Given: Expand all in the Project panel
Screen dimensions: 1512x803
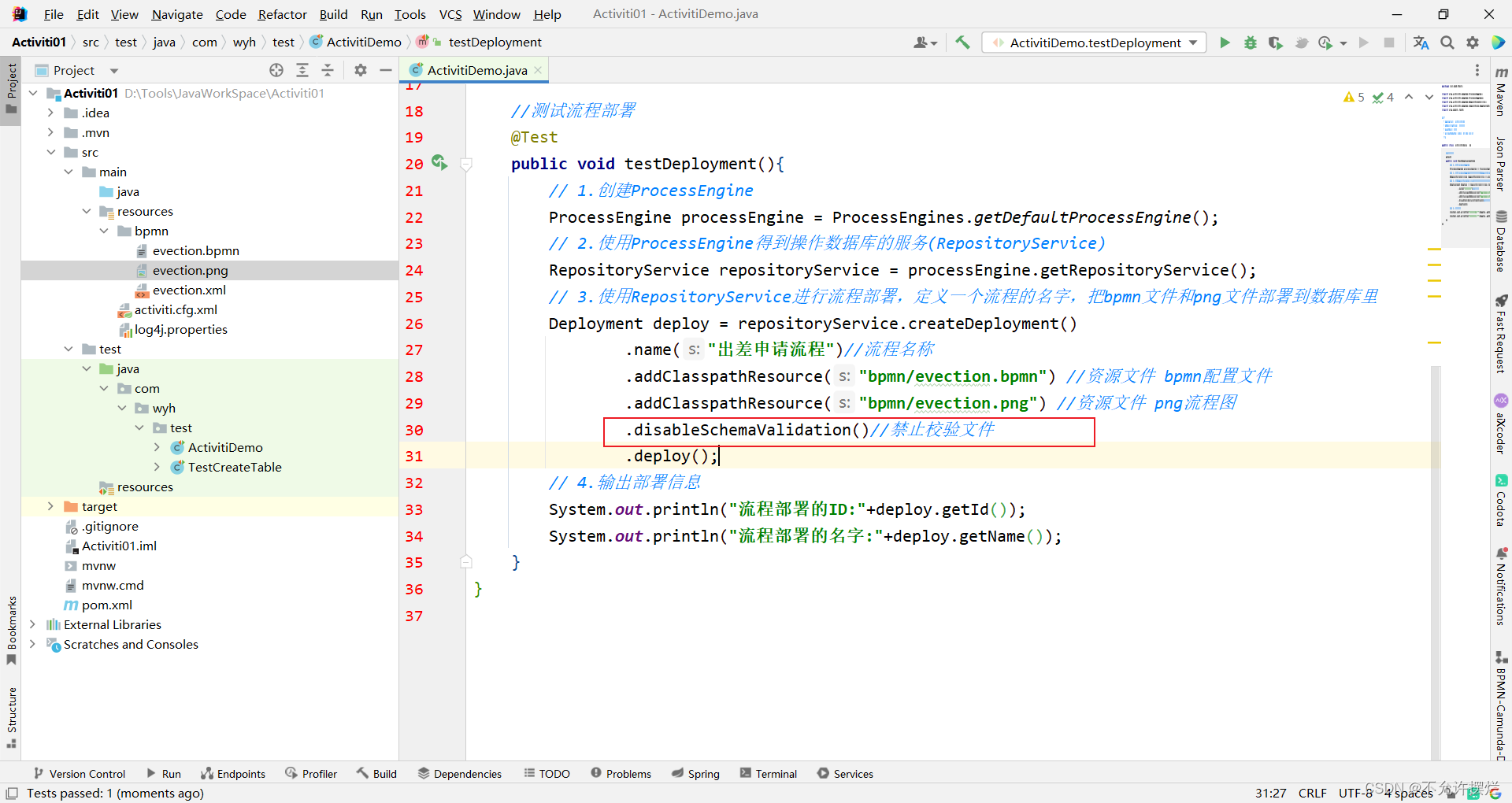Looking at the screenshot, I should click(x=302, y=70).
